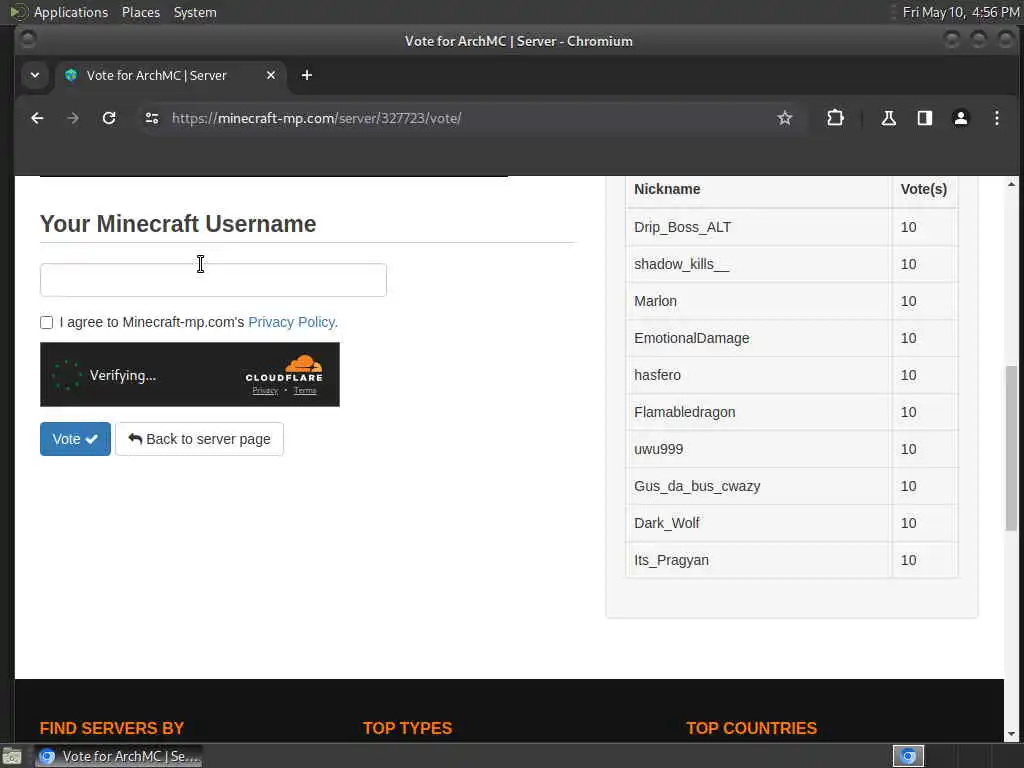The height and width of the screenshot is (768, 1024).
Task: Select the Marlon nickname row
Action: [791, 301]
